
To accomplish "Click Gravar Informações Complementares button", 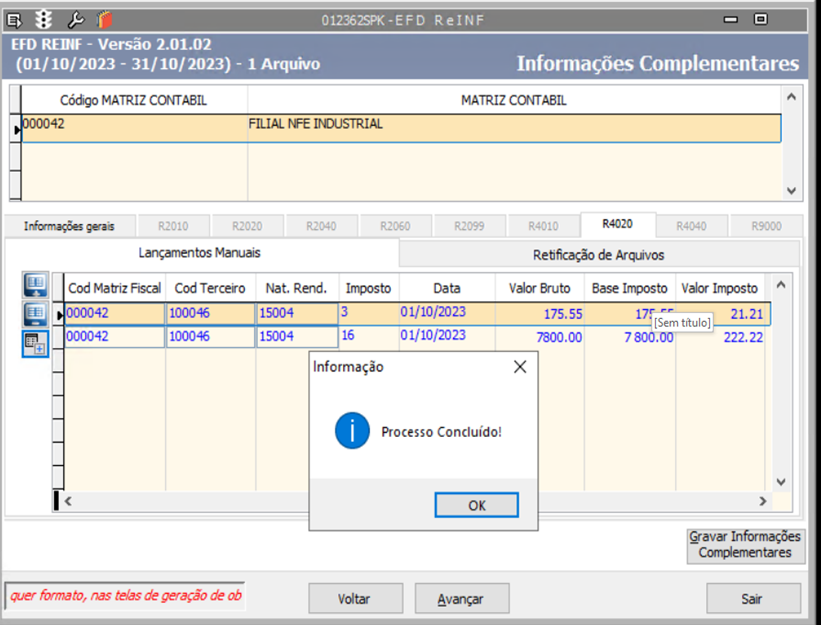I will tap(746, 545).
